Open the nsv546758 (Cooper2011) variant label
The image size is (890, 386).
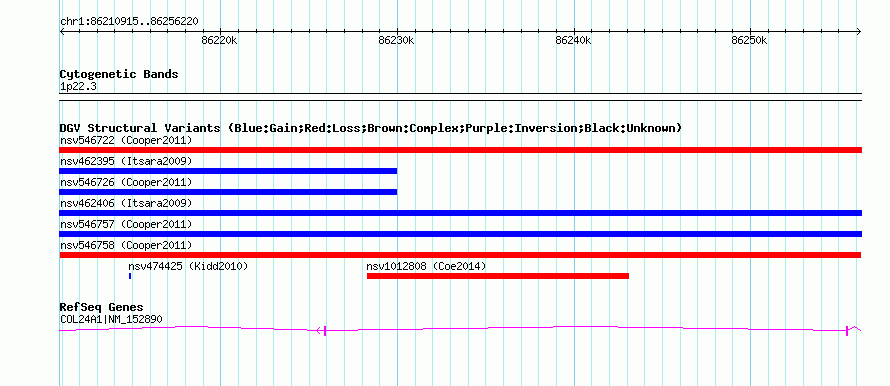126,245
